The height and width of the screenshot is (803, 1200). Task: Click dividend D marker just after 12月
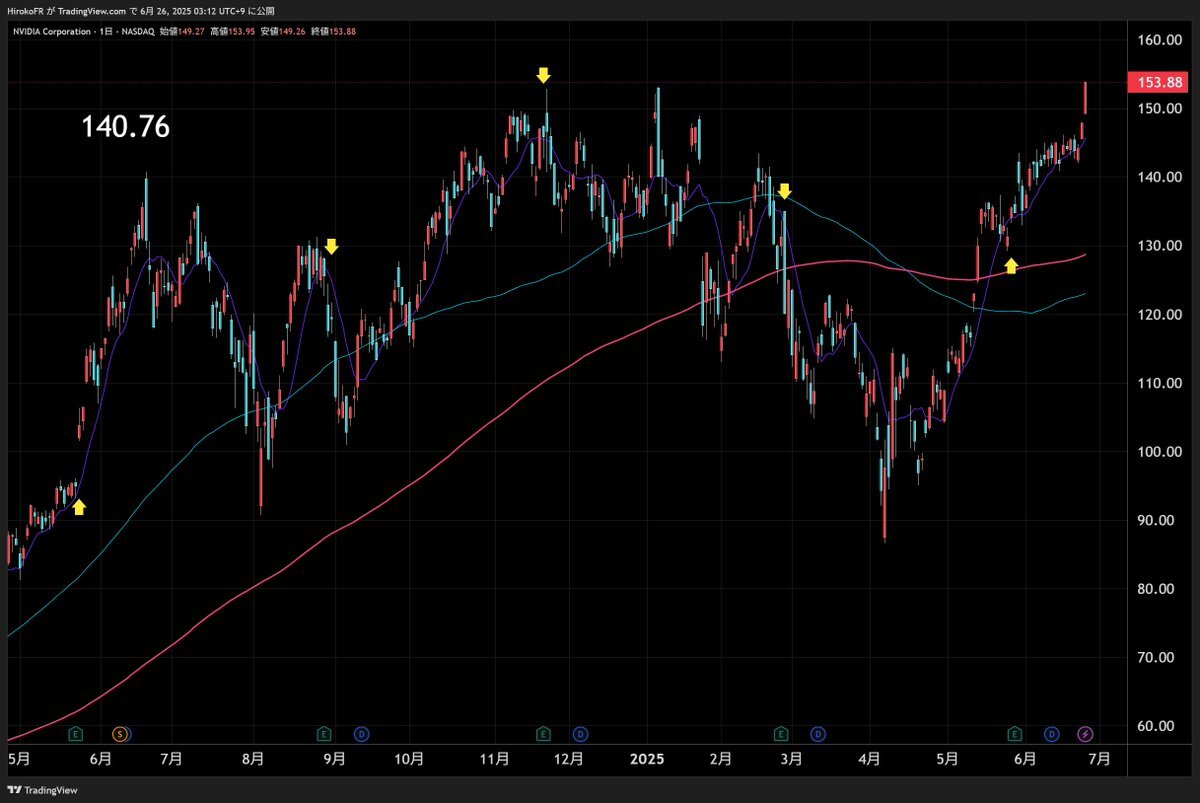click(580, 734)
